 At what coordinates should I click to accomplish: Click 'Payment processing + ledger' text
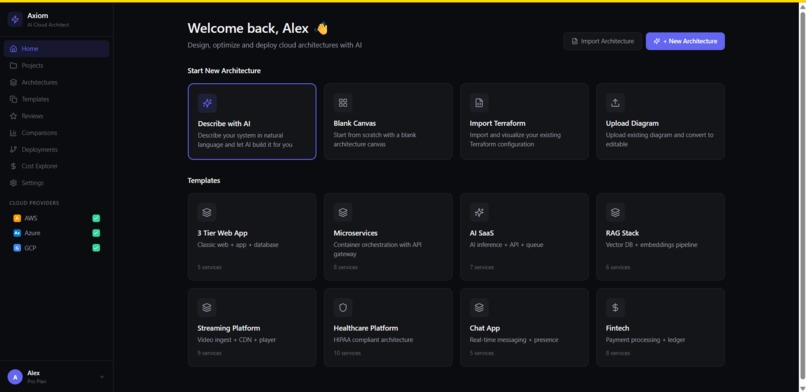pos(645,340)
